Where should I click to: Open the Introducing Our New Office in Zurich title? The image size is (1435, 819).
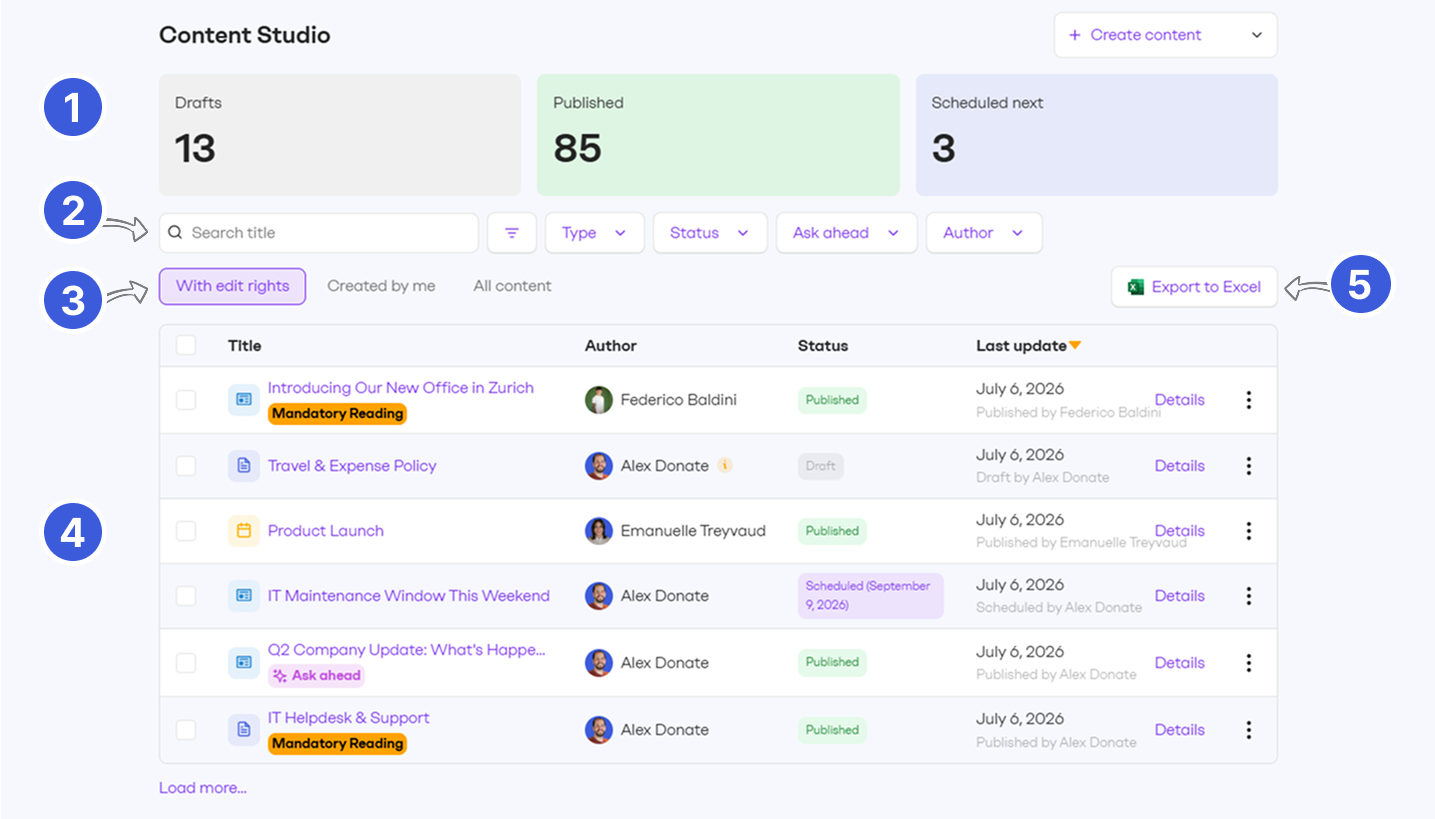(401, 388)
